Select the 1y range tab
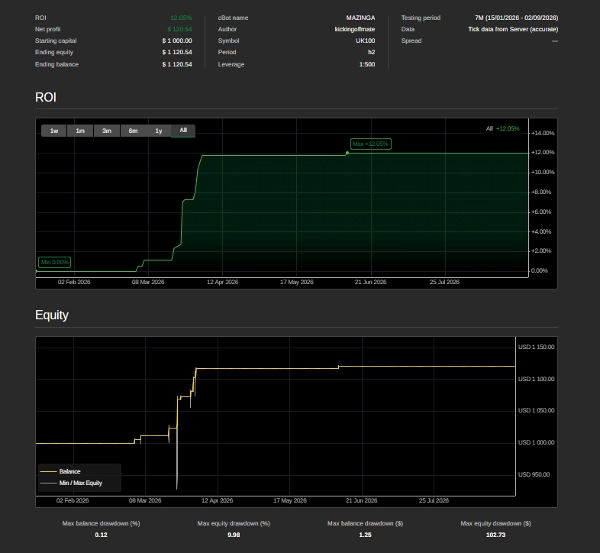The image size is (600, 553). tap(159, 131)
